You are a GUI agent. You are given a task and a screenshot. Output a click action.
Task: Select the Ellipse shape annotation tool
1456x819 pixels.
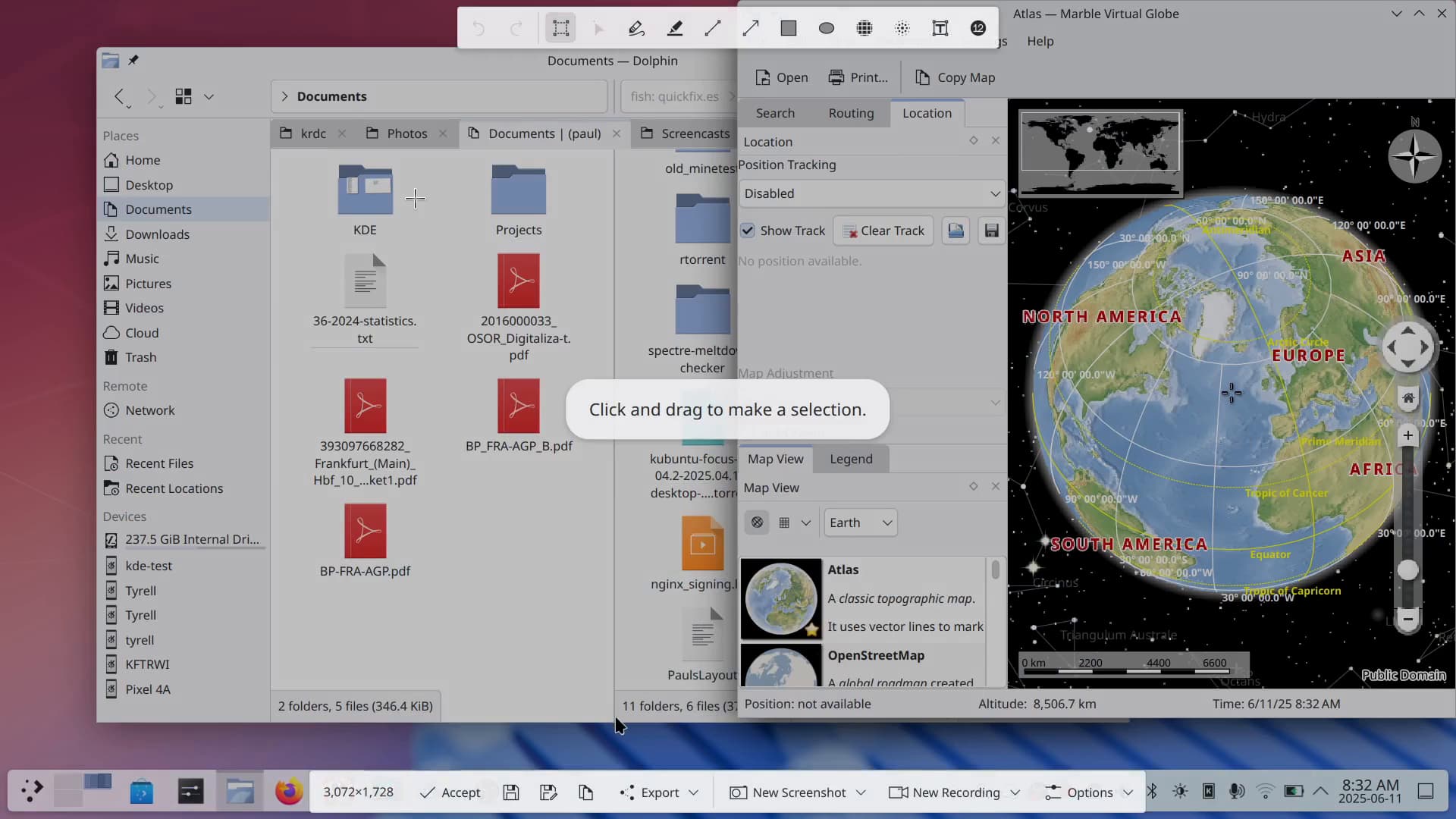[827, 28]
